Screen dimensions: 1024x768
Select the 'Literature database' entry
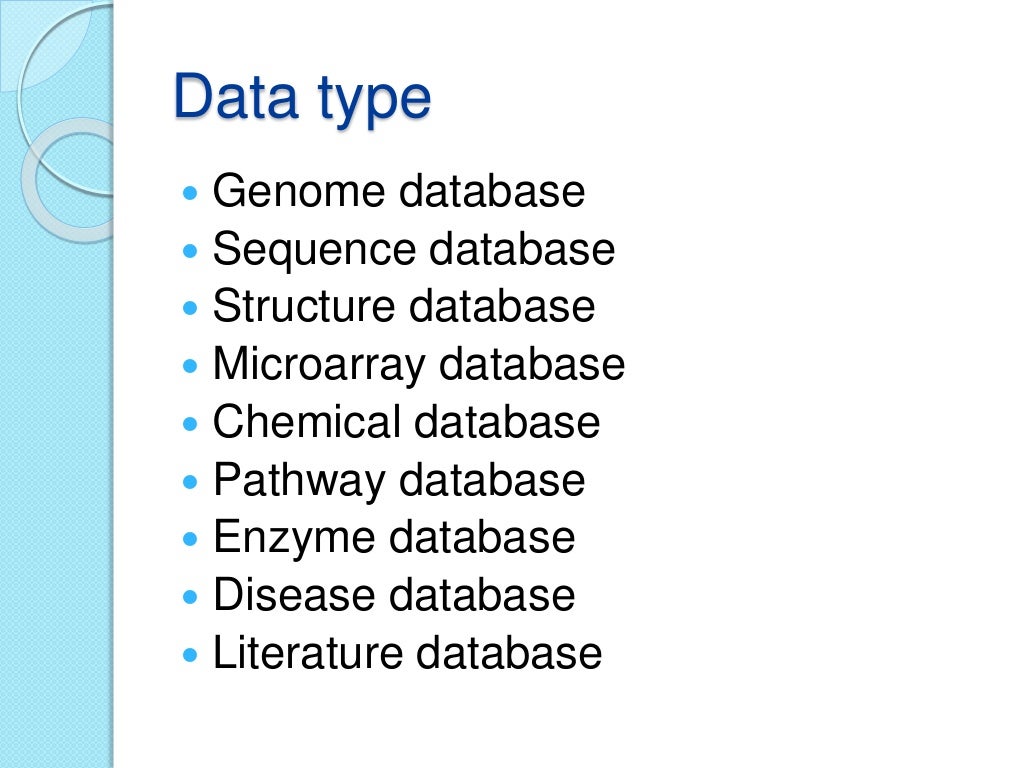(x=407, y=652)
